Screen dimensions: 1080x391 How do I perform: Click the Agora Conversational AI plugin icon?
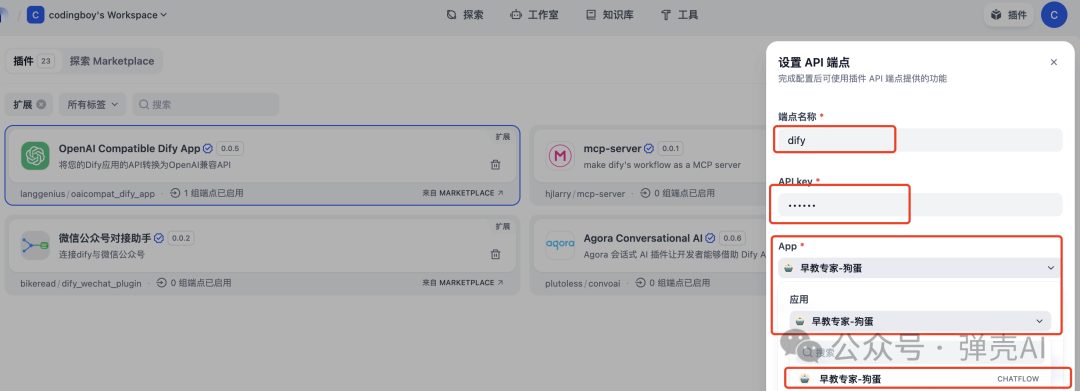pos(559,245)
